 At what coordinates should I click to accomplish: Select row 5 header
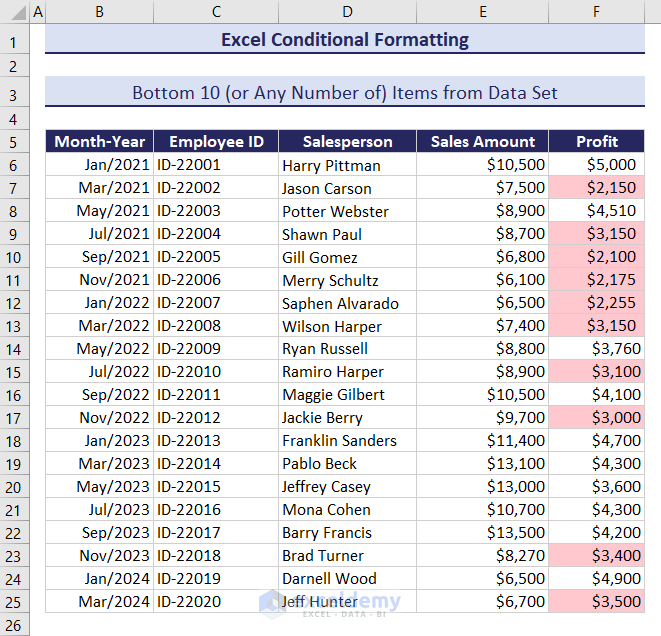(x=14, y=141)
